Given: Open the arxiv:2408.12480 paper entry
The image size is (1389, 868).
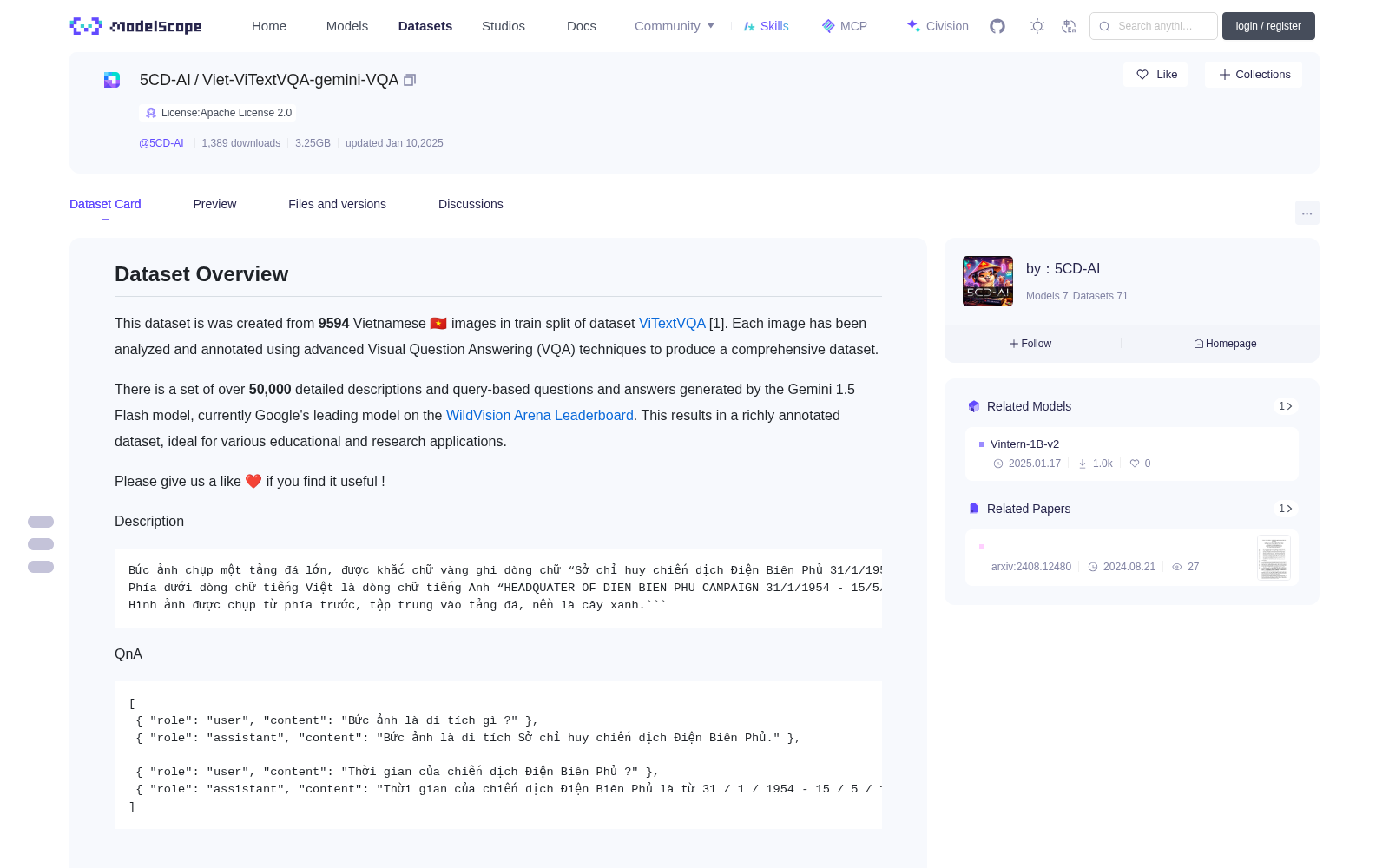Looking at the screenshot, I should (x=1131, y=557).
